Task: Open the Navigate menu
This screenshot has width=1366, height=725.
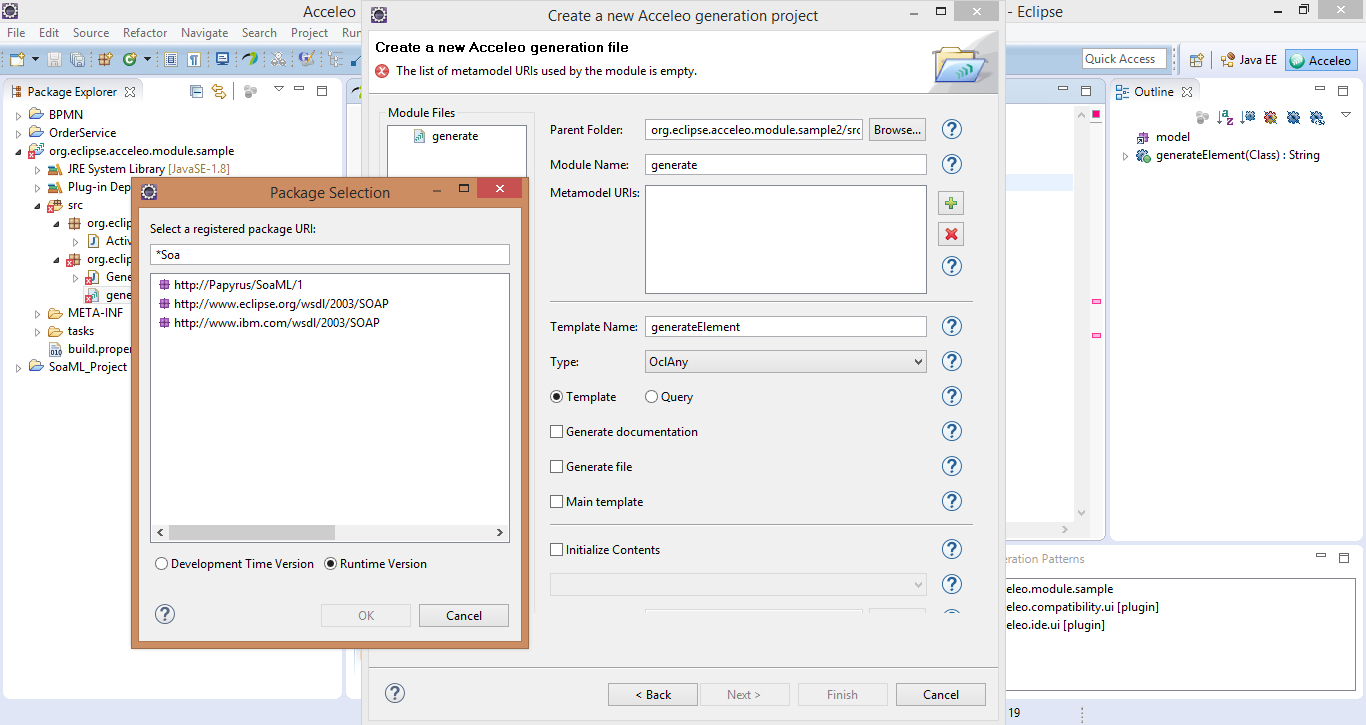Action: (204, 33)
